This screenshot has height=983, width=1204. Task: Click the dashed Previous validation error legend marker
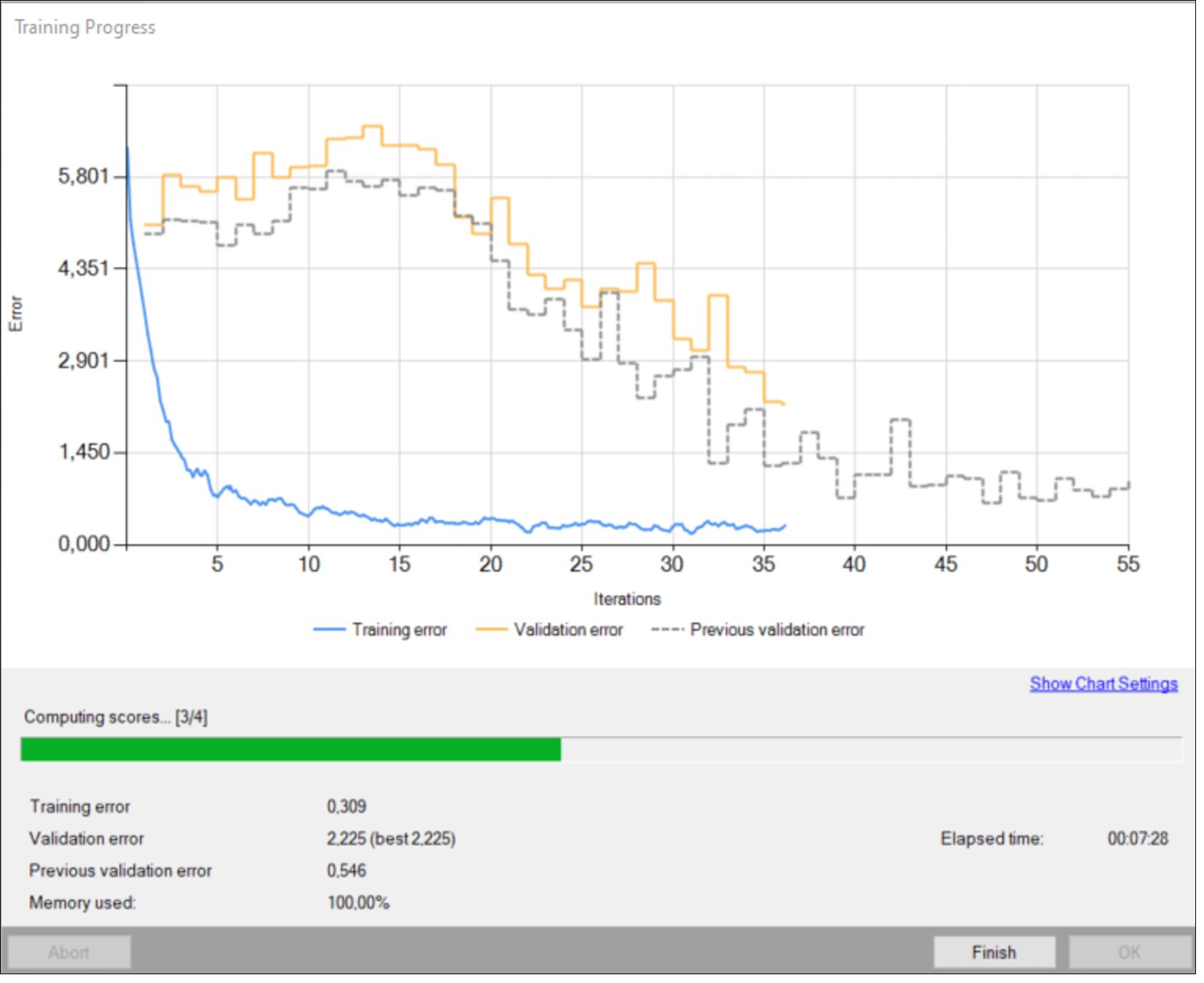coord(667,630)
